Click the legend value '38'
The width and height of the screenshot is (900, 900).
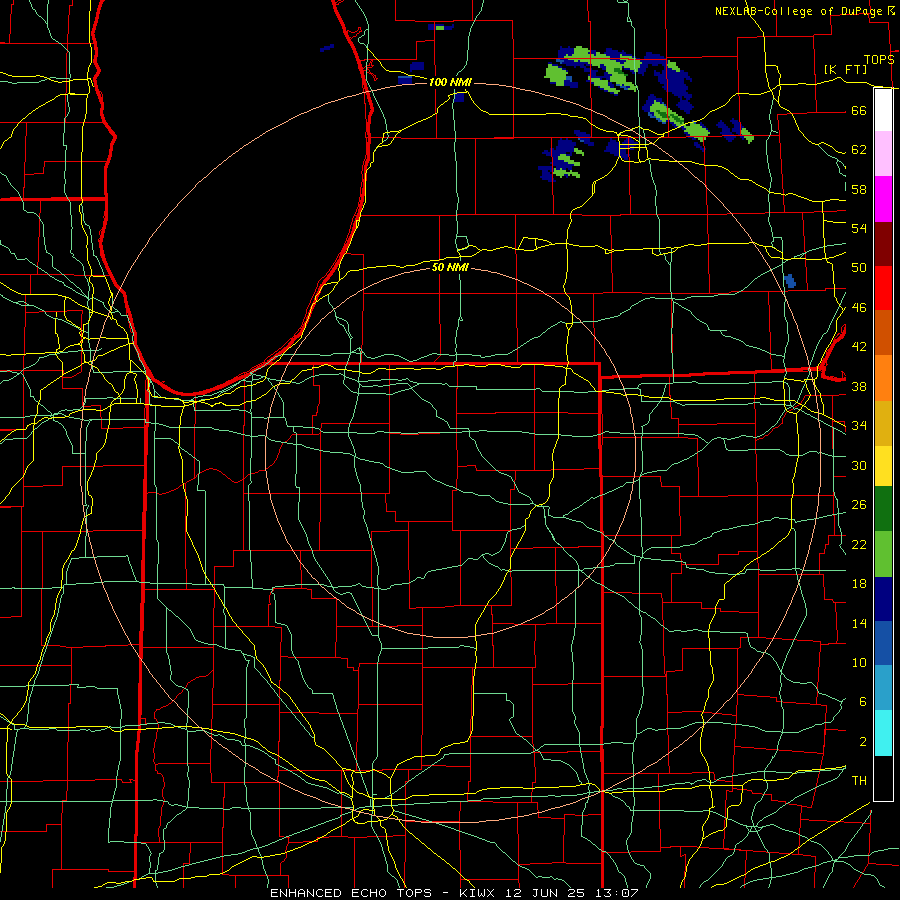pos(859,387)
